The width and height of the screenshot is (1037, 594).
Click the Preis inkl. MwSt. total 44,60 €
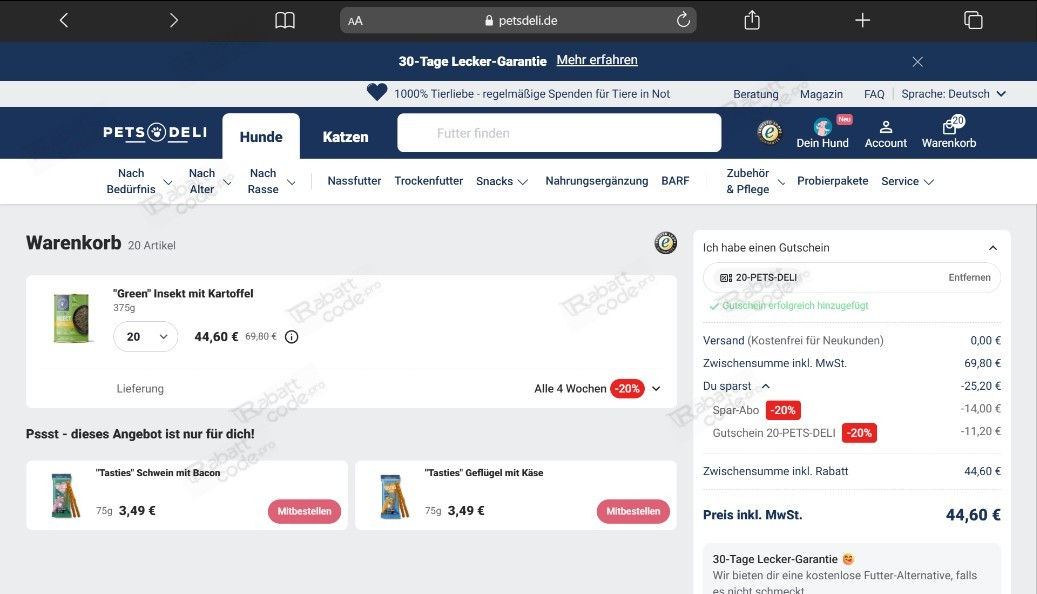click(x=973, y=515)
